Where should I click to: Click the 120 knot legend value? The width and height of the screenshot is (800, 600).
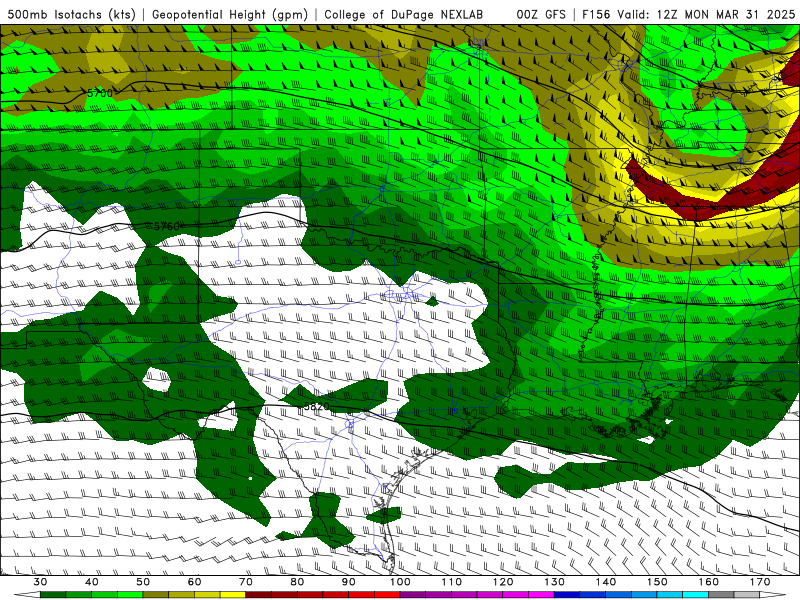(x=503, y=582)
